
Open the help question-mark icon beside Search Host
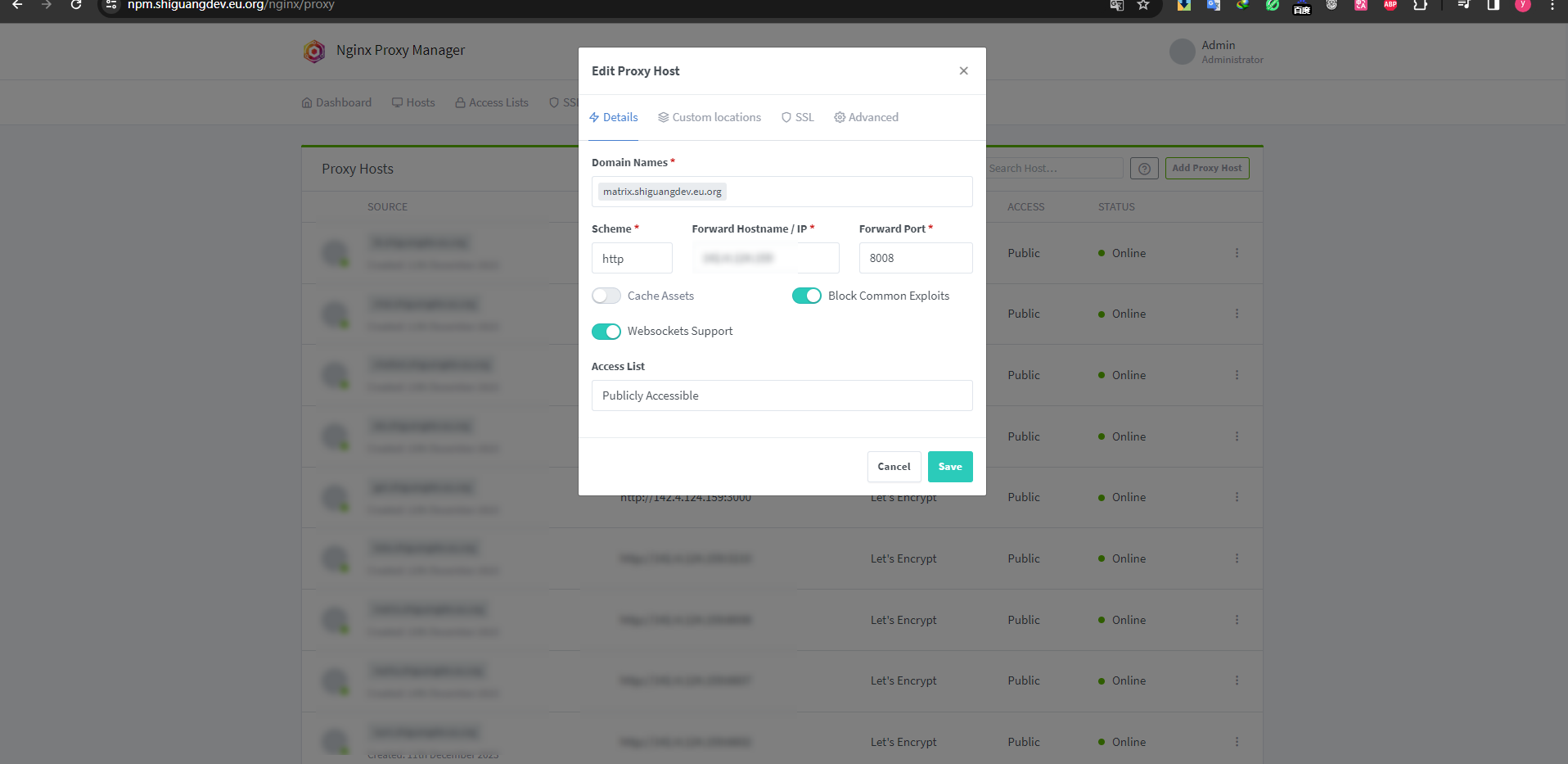pyautogui.click(x=1144, y=169)
